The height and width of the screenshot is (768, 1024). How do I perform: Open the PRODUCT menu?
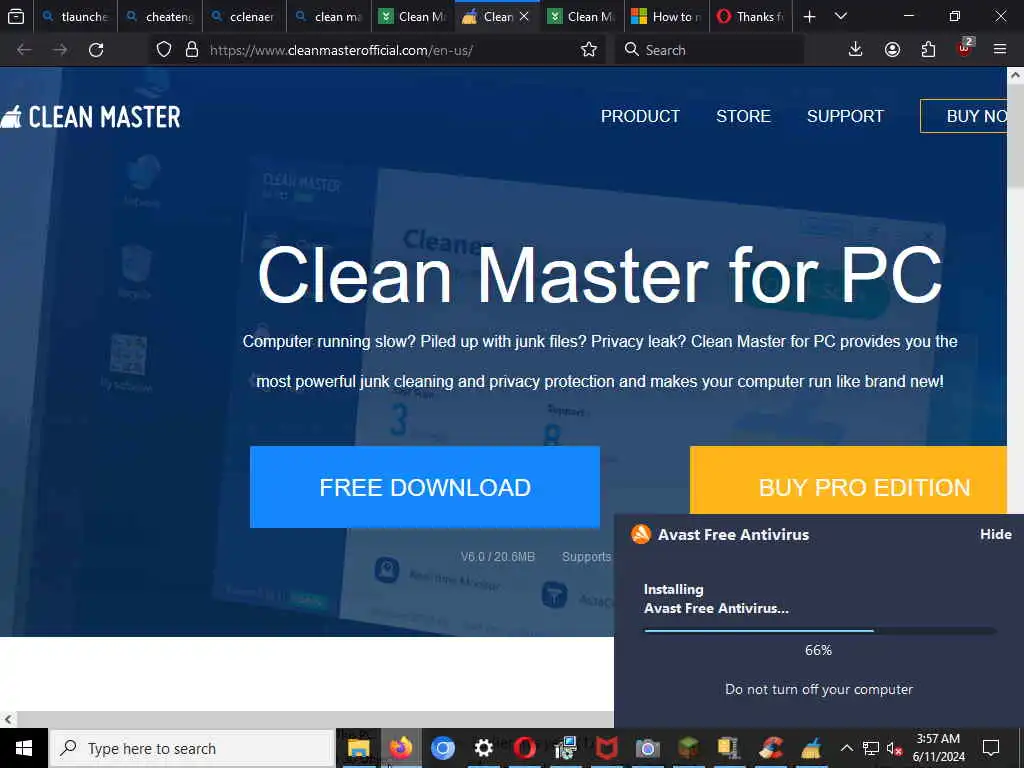pyautogui.click(x=640, y=116)
